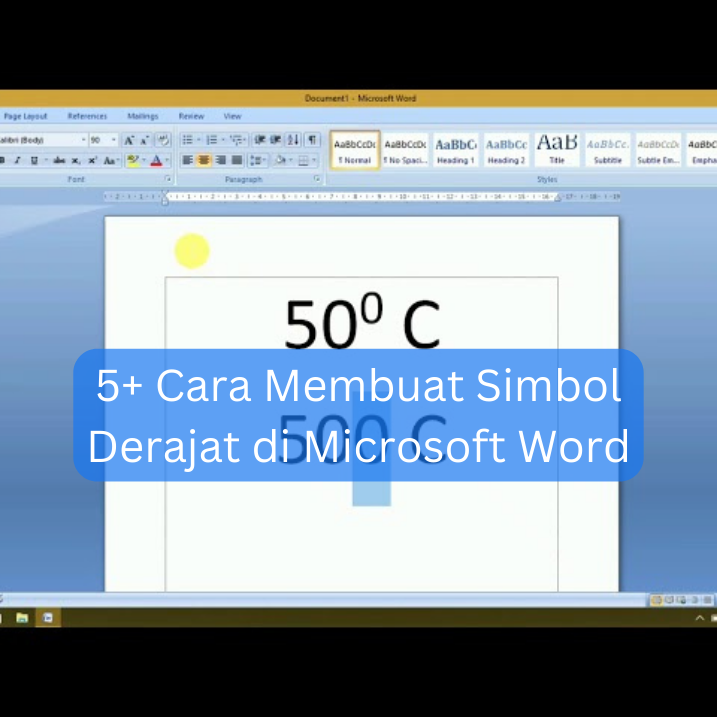Apply the Subtle Emphasis style
Viewport: 717px width, 717px height.
[658, 151]
